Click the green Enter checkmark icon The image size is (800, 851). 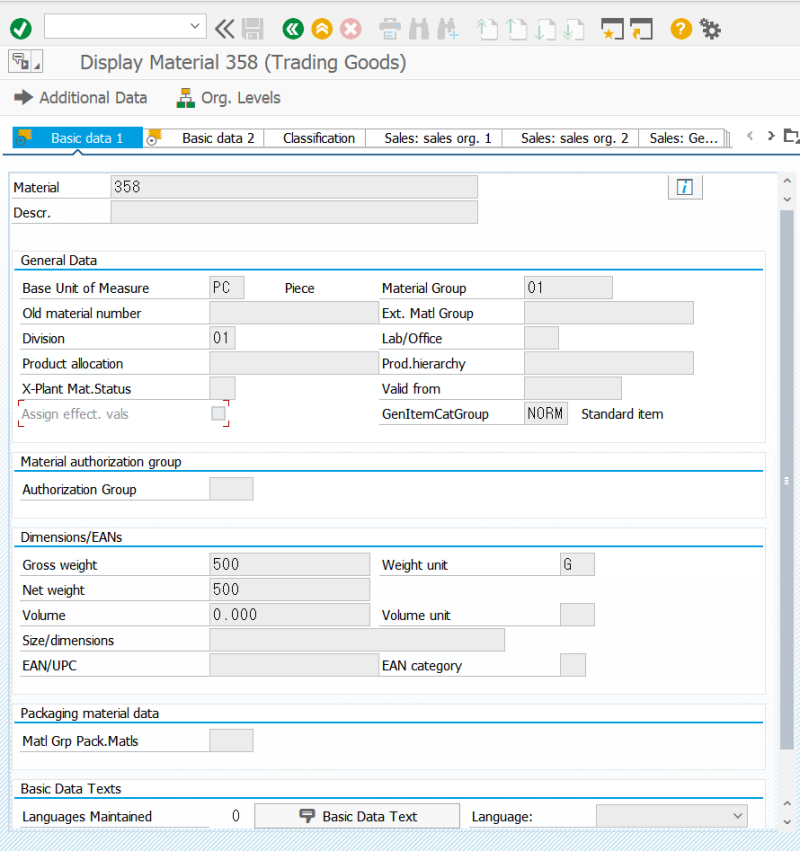[21, 28]
